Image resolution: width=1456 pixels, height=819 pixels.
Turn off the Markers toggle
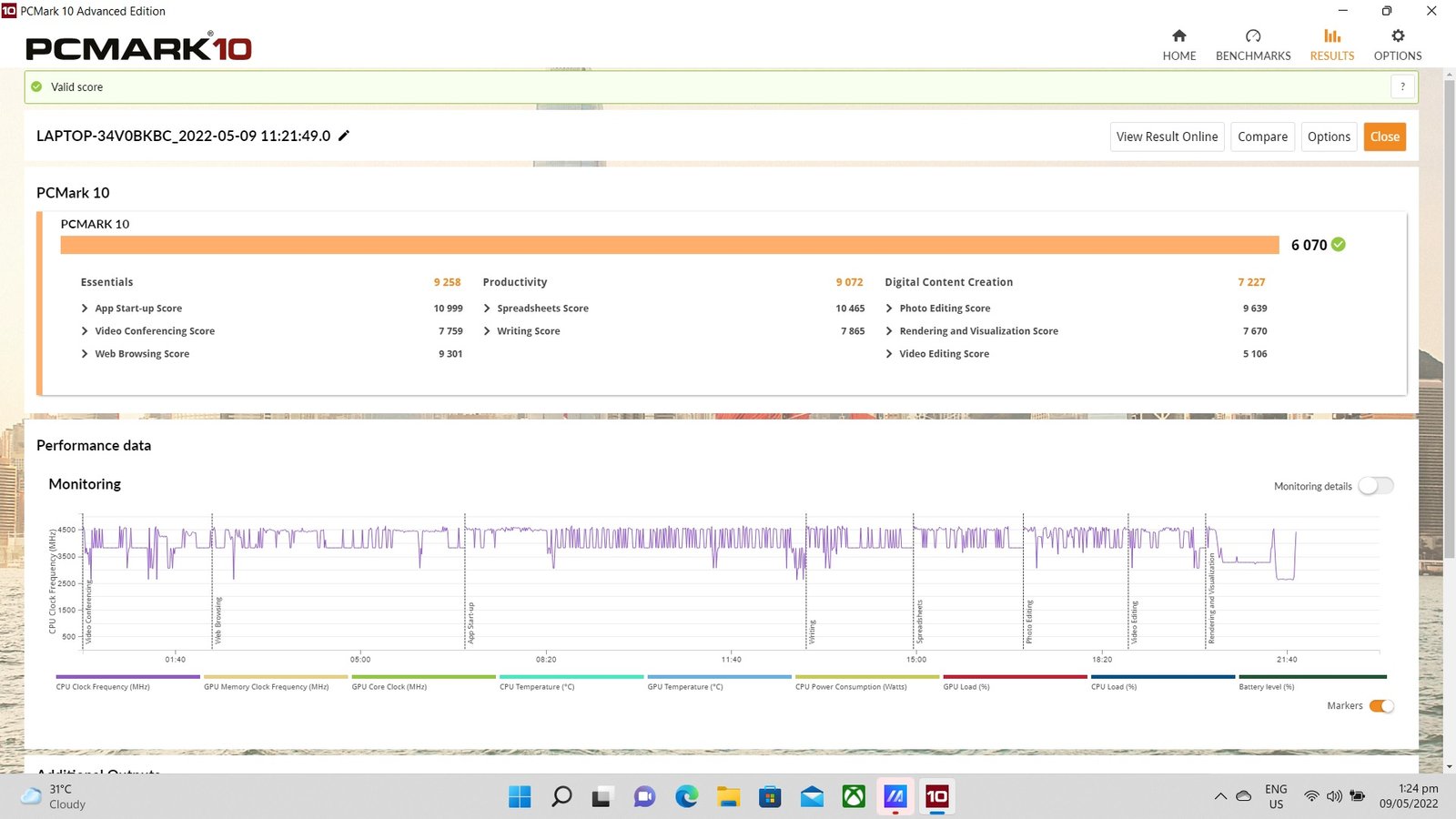[x=1381, y=706]
